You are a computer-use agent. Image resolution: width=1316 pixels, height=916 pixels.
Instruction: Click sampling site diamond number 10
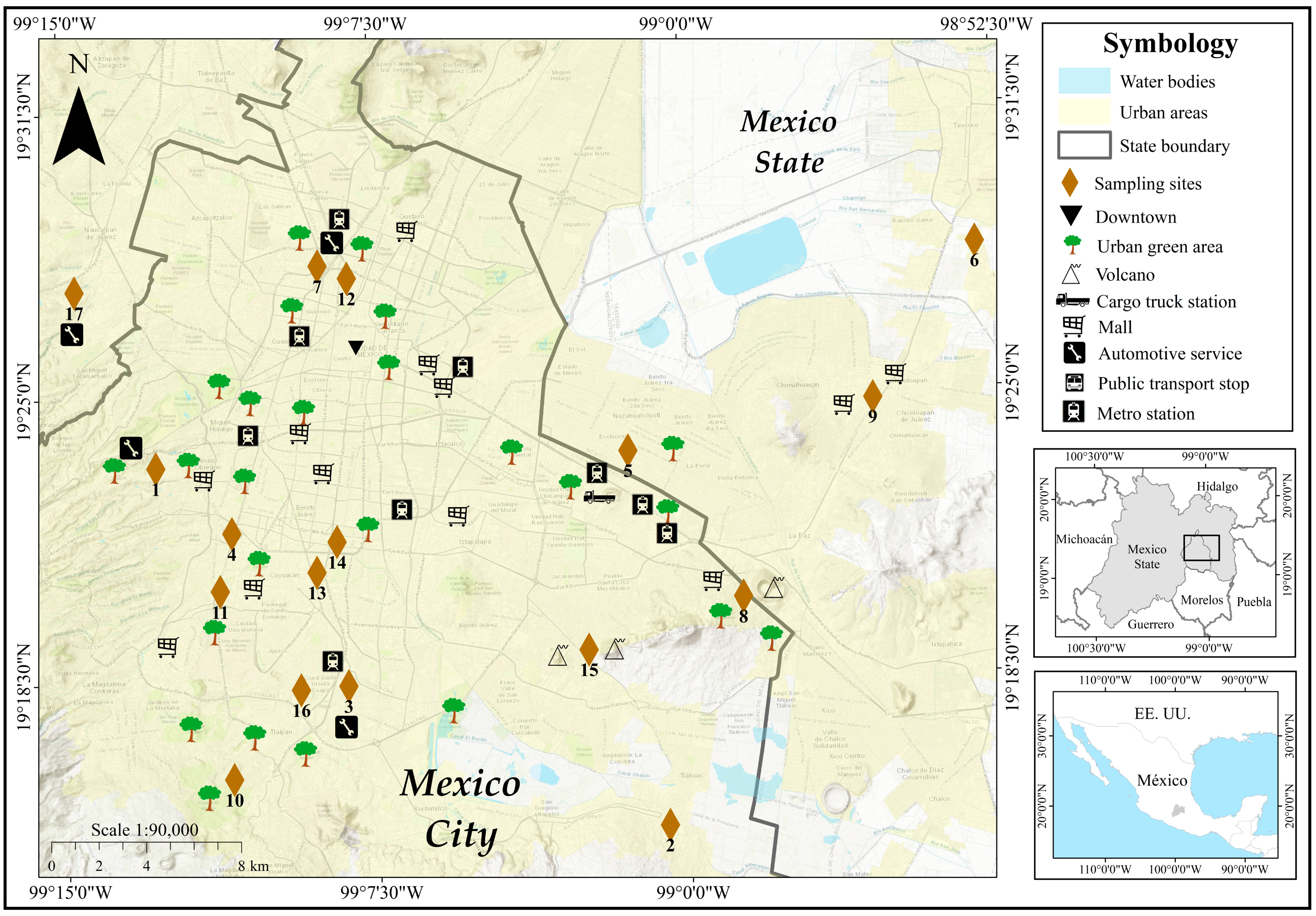pyautogui.click(x=234, y=779)
